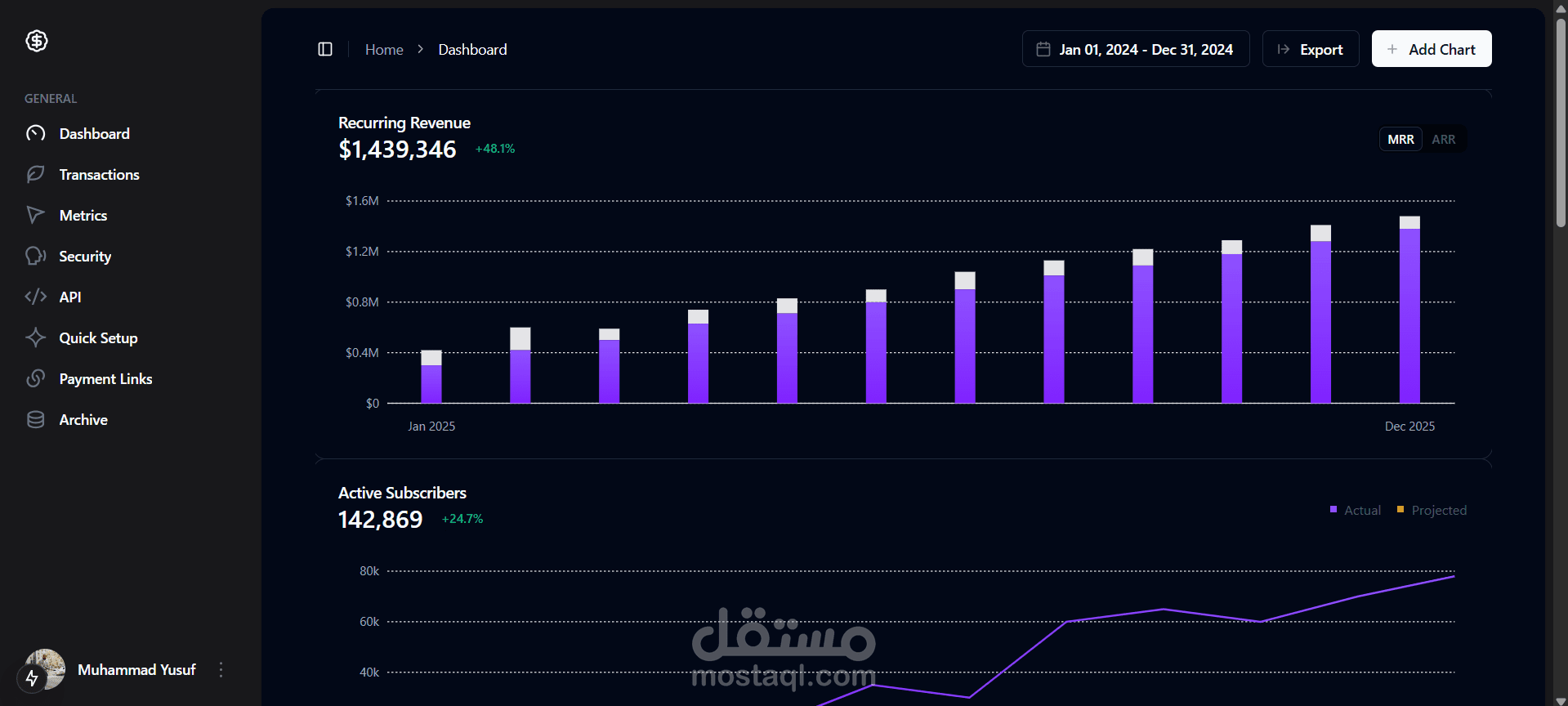
Task: Click the +24.7% subscriber change label
Action: point(462,519)
